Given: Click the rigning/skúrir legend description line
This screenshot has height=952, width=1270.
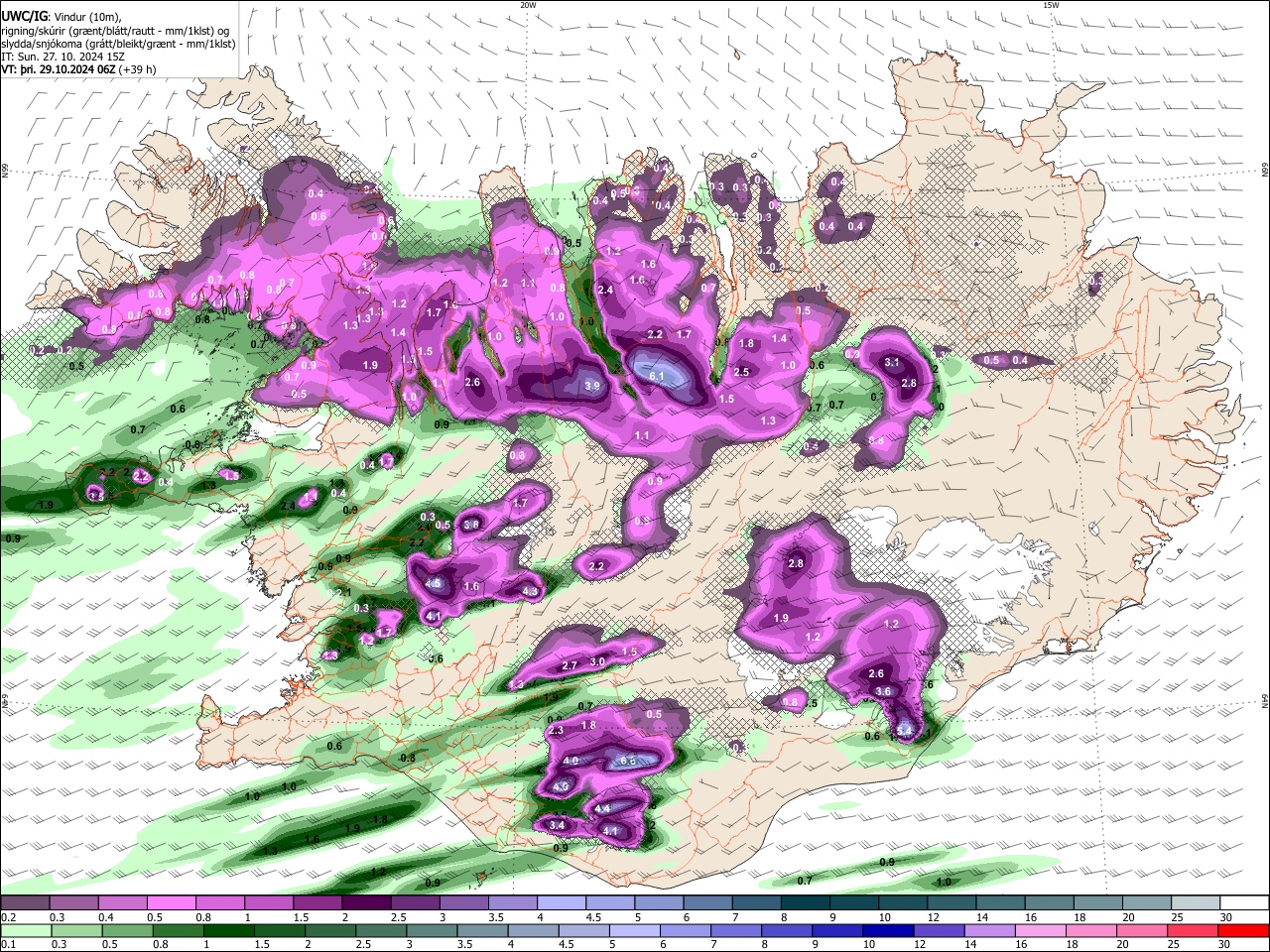Looking at the screenshot, I should tap(114, 31).
